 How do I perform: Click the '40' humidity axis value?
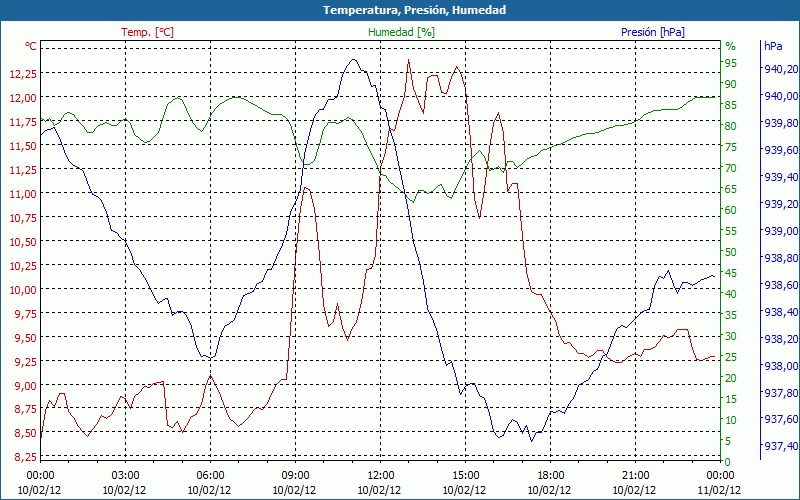[731, 294]
